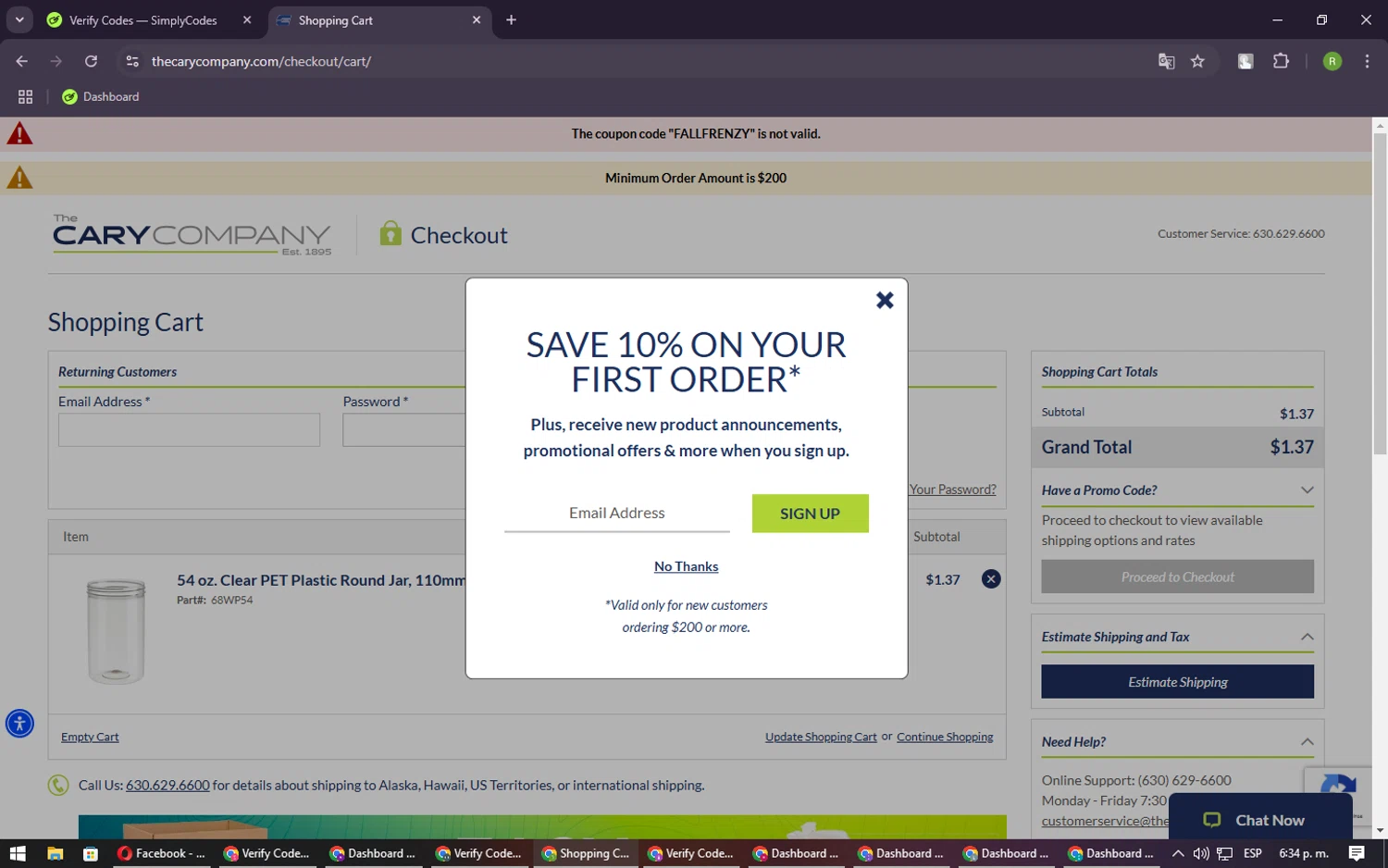Viewport: 1388px width, 868px height.
Task: Open File Explorer from taskbar
Action: pyautogui.click(x=55, y=853)
